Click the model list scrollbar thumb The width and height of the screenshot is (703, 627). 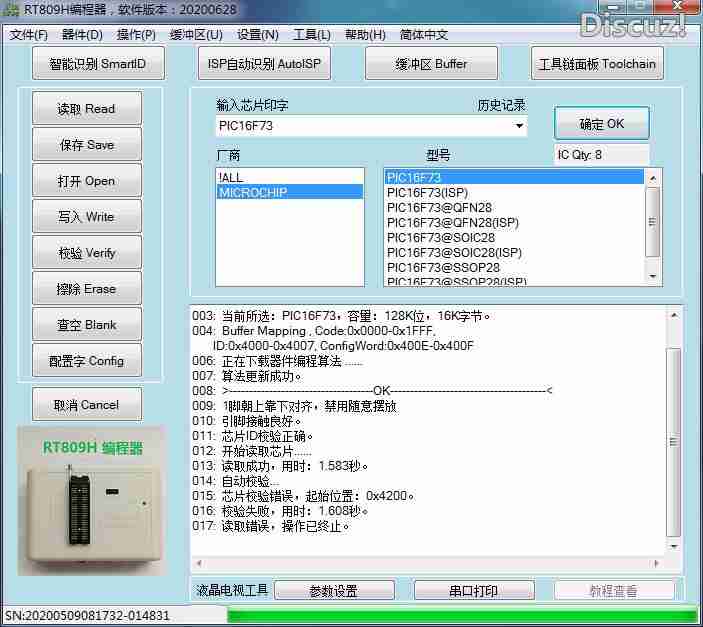point(653,222)
